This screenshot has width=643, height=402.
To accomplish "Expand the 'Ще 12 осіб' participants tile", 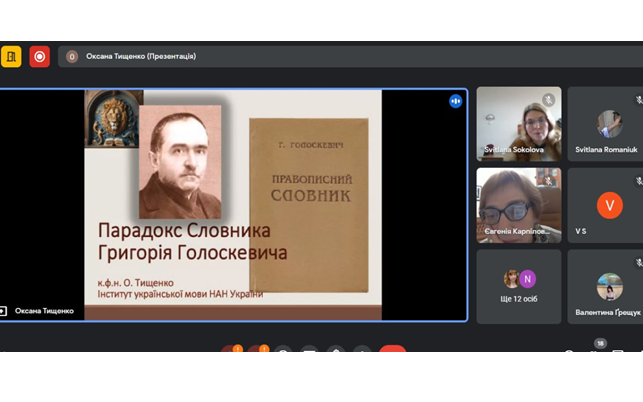I will click(x=518, y=287).
